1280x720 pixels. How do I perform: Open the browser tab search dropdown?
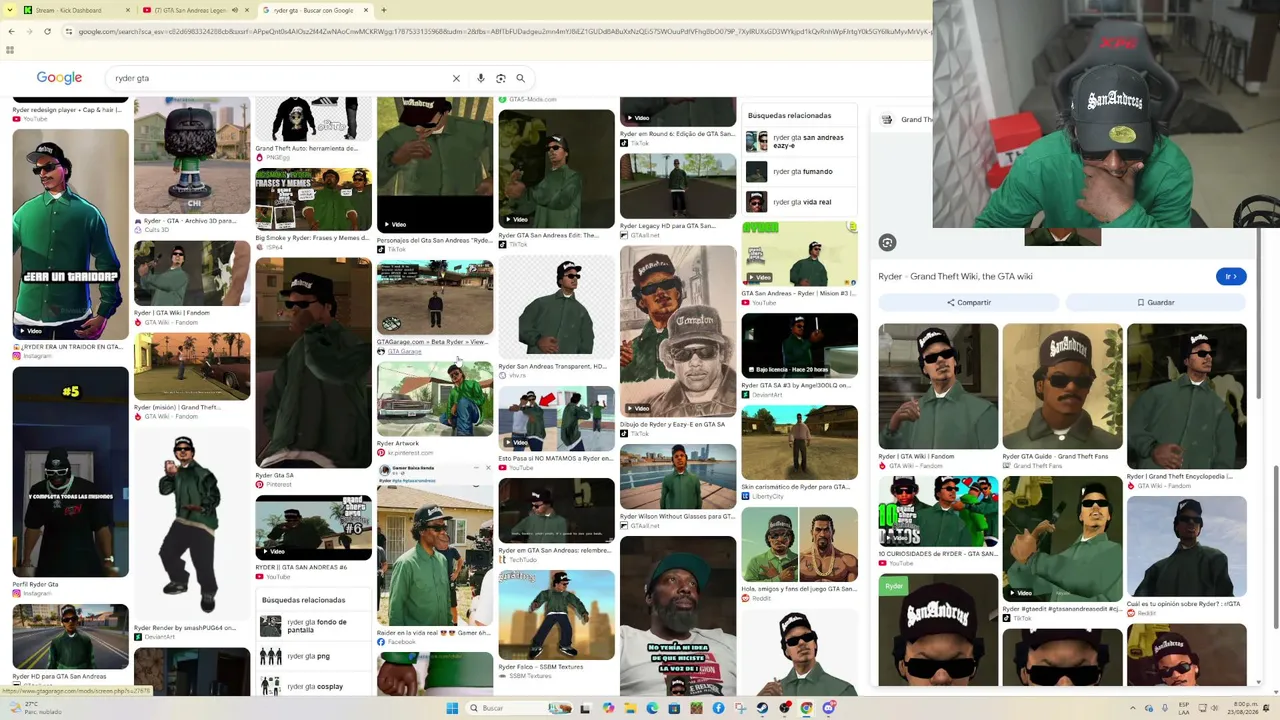pyautogui.click(x=9, y=10)
